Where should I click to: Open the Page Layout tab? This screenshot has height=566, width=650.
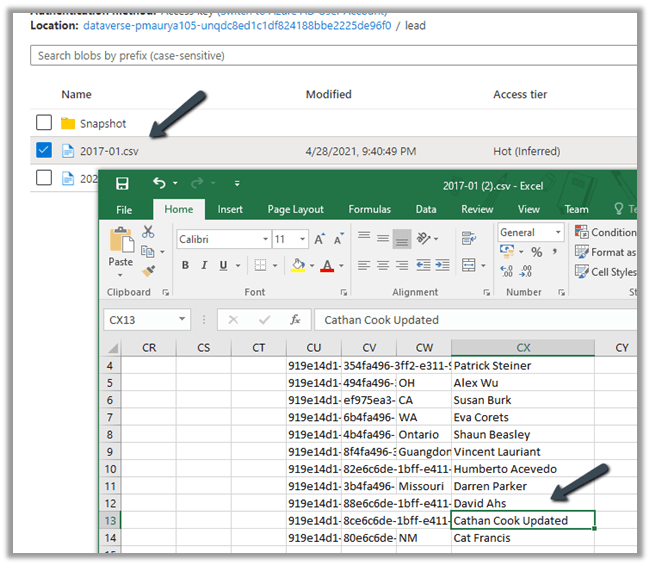click(295, 209)
